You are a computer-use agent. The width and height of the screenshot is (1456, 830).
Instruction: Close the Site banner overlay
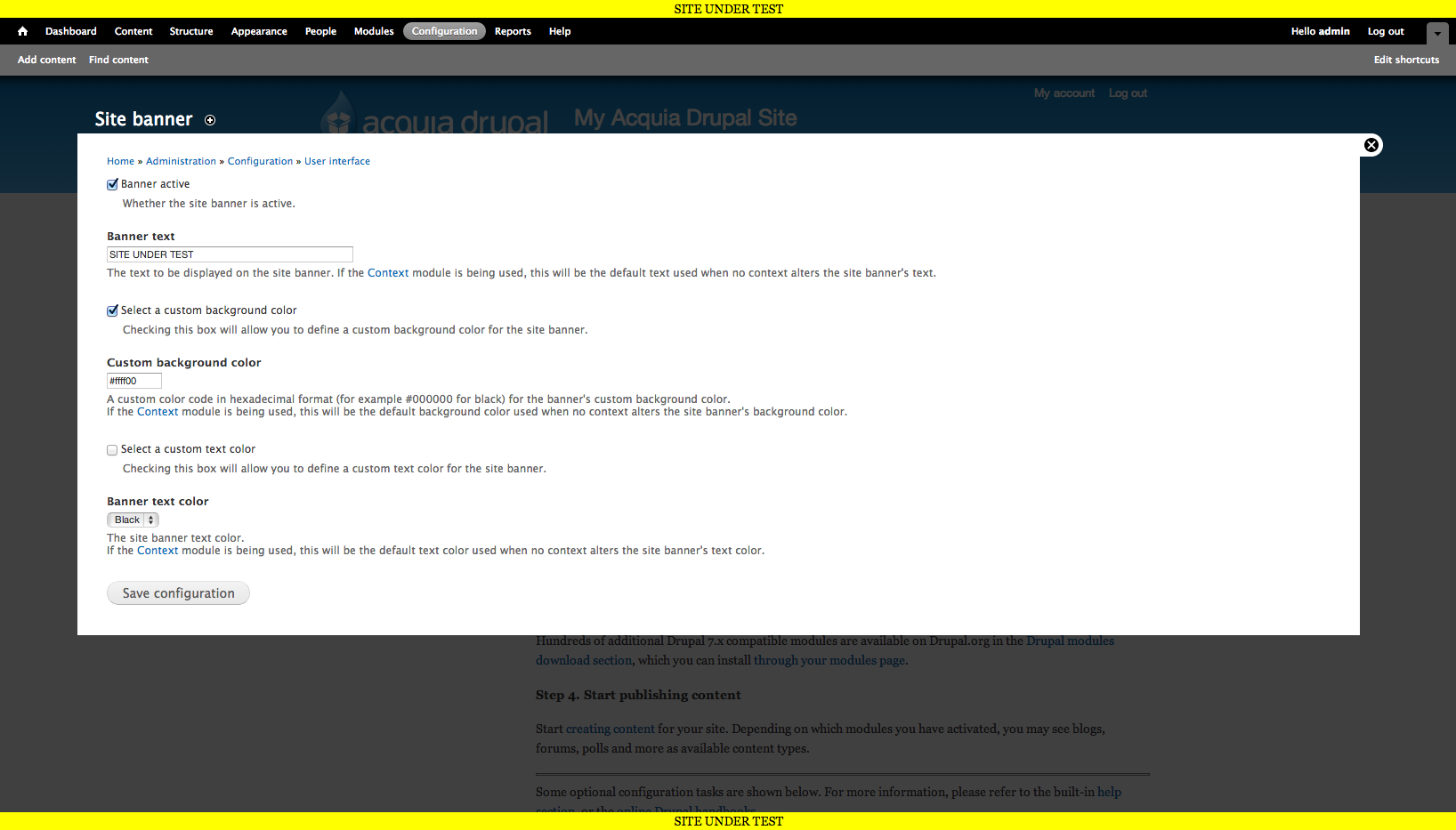coord(1371,145)
